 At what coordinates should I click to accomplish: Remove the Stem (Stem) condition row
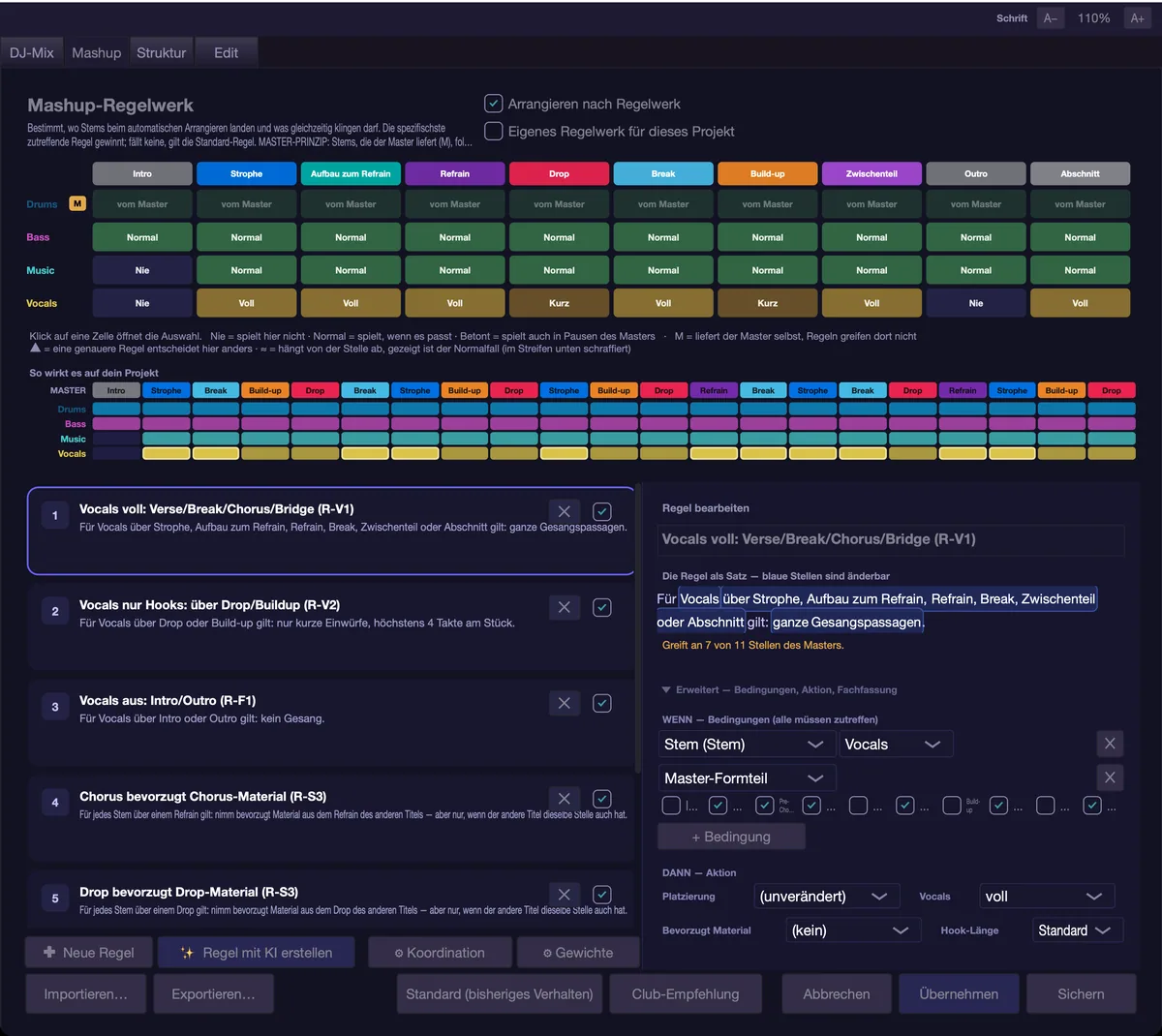(1110, 744)
